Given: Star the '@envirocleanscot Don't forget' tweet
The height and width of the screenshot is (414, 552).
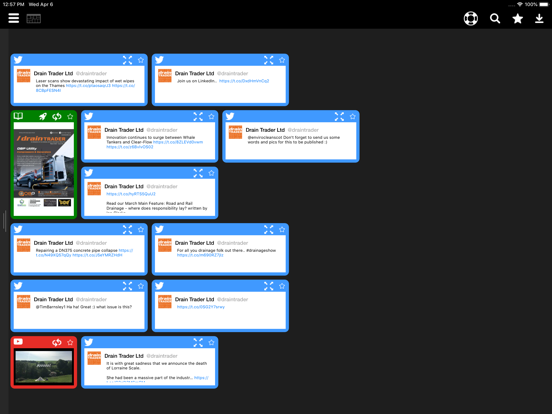Looking at the screenshot, I should tap(352, 117).
